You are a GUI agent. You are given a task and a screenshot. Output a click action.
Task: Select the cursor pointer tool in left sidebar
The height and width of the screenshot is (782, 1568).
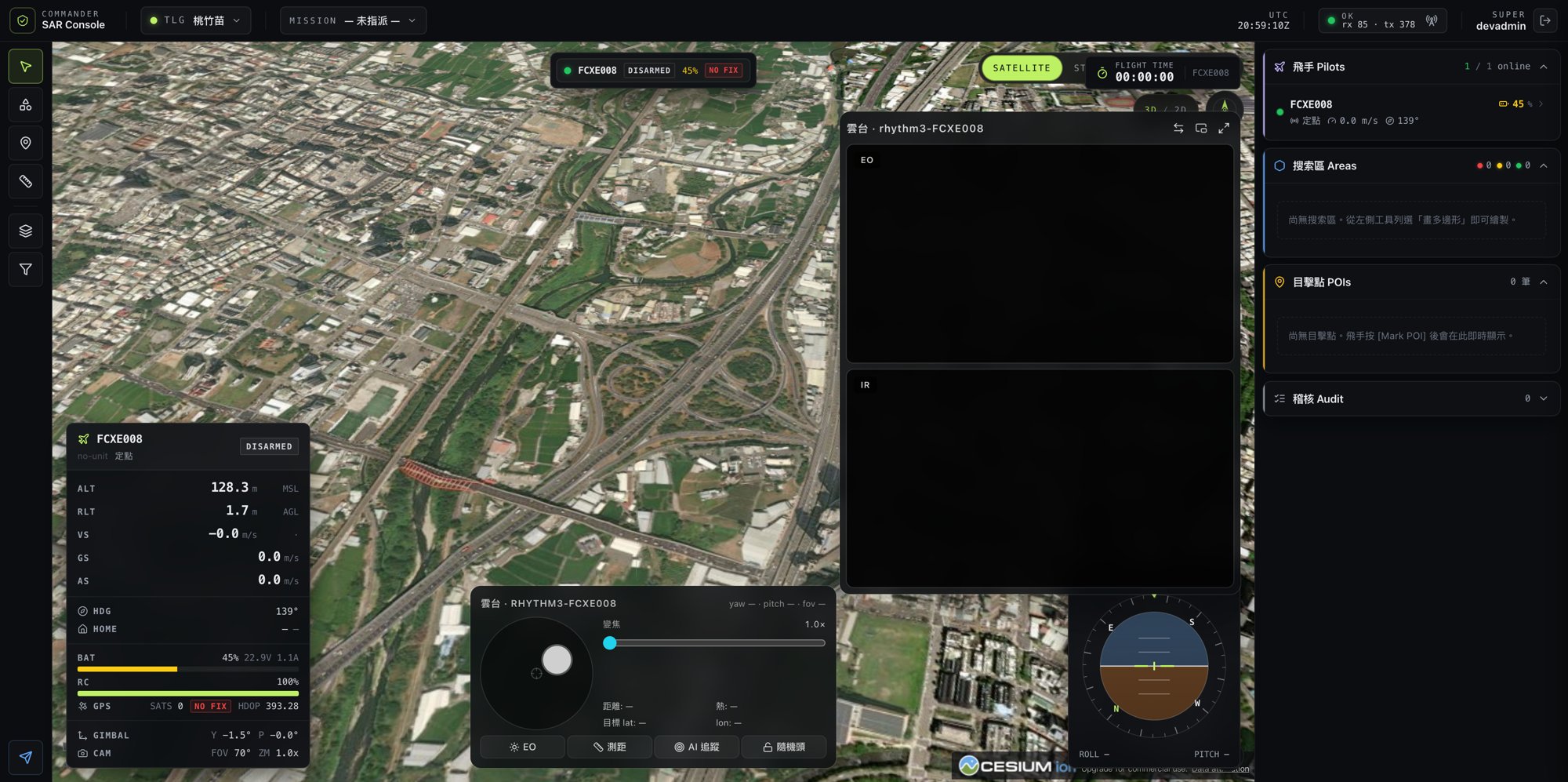click(26, 67)
